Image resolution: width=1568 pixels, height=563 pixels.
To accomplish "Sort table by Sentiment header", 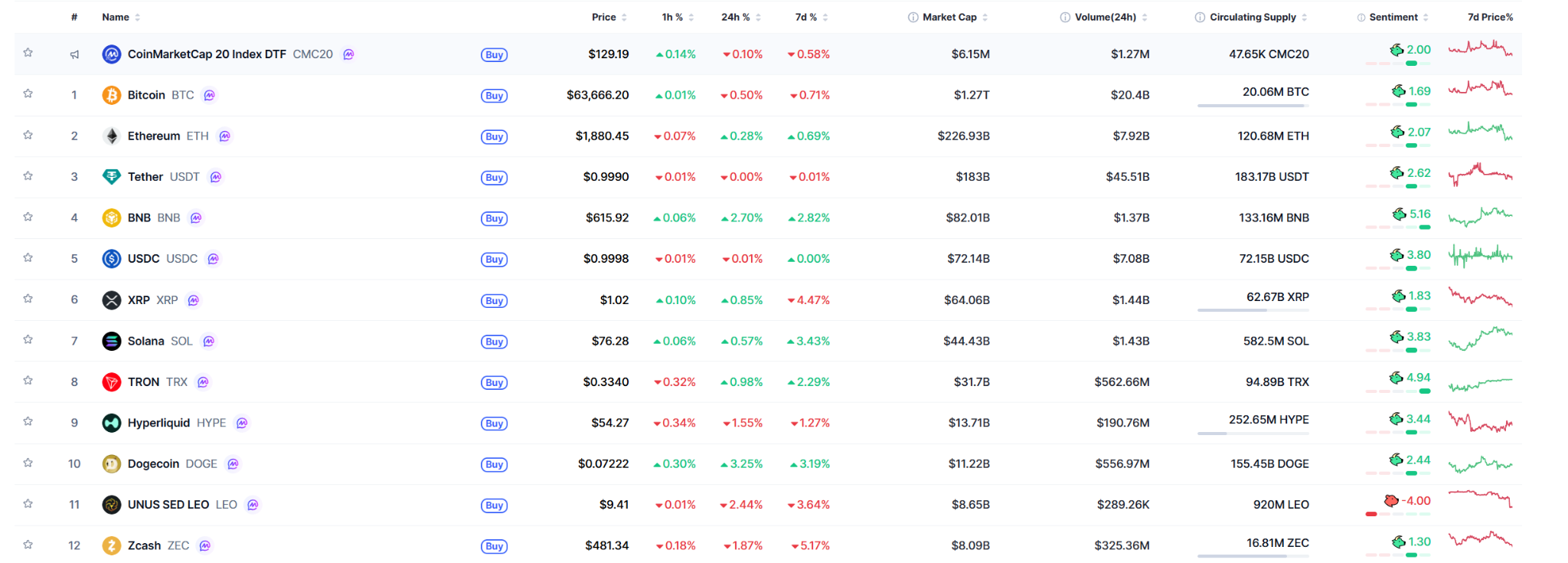I will (x=1399, y=17).
